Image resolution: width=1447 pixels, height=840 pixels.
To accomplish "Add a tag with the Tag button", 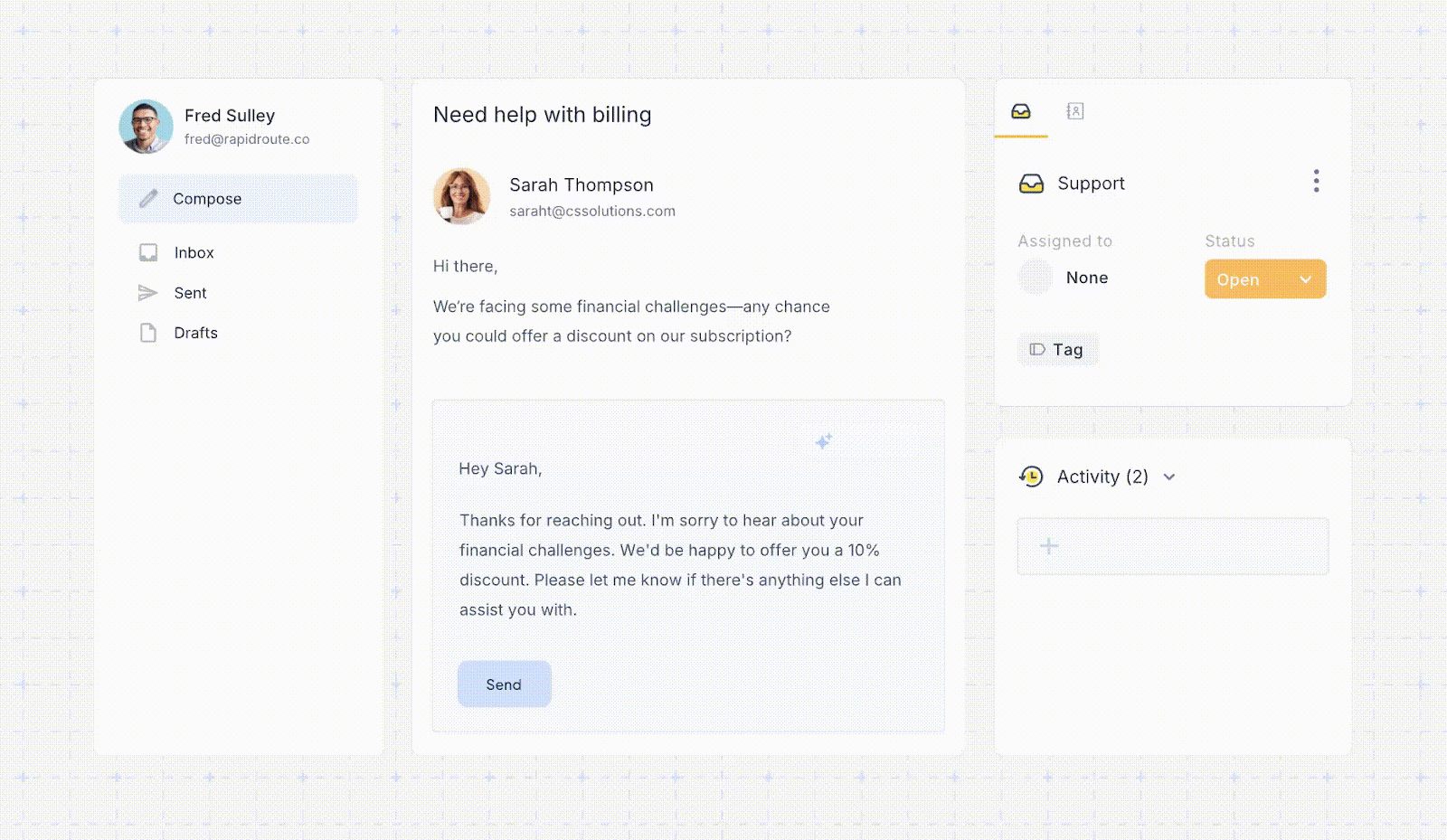I will pyautogui.click(x=1057, y=349).
